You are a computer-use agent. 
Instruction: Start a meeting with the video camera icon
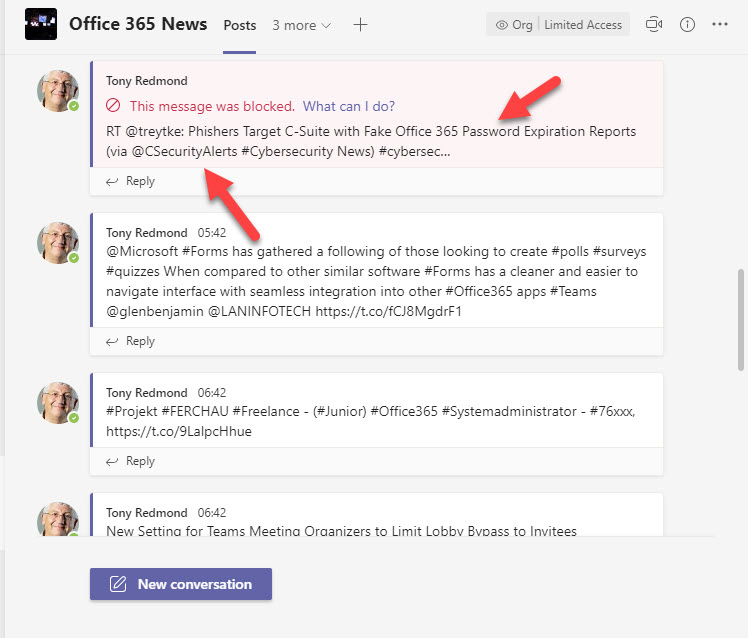tap(654, 24)
